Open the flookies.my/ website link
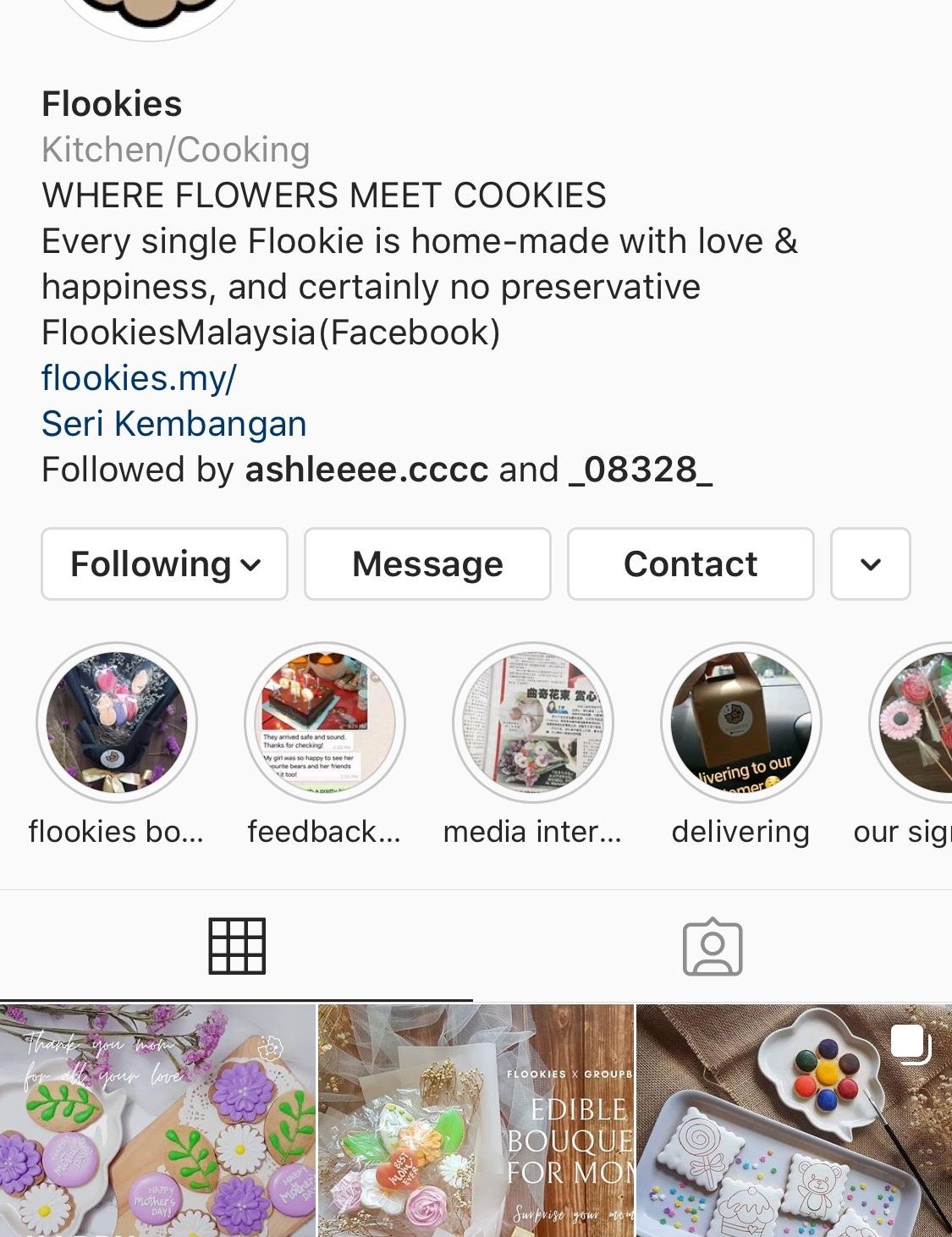952x1237 pixels. point(140,378)
